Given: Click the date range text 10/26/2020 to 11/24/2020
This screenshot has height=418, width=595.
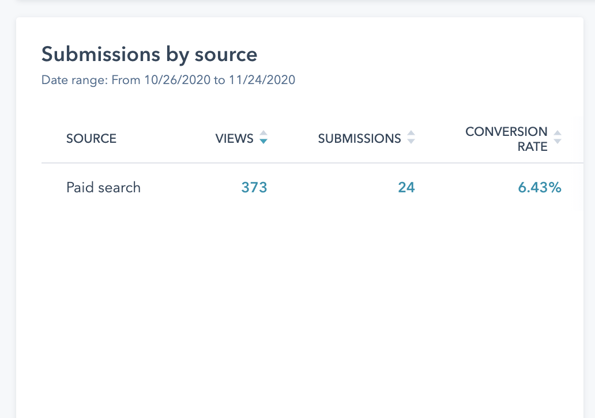Looking at the screenshot, I should [220, 80].
